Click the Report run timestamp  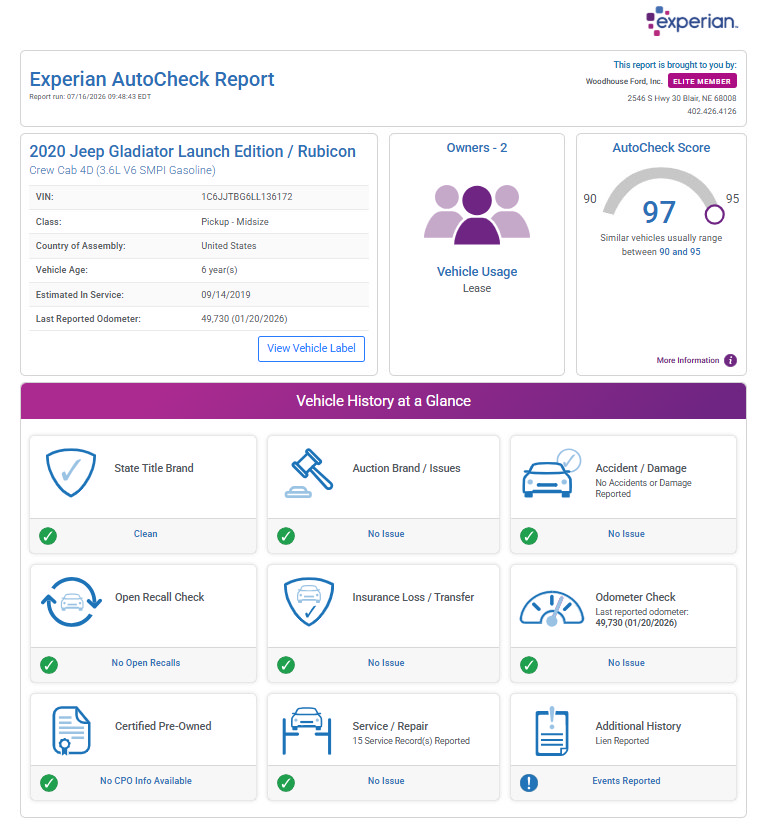90,97
